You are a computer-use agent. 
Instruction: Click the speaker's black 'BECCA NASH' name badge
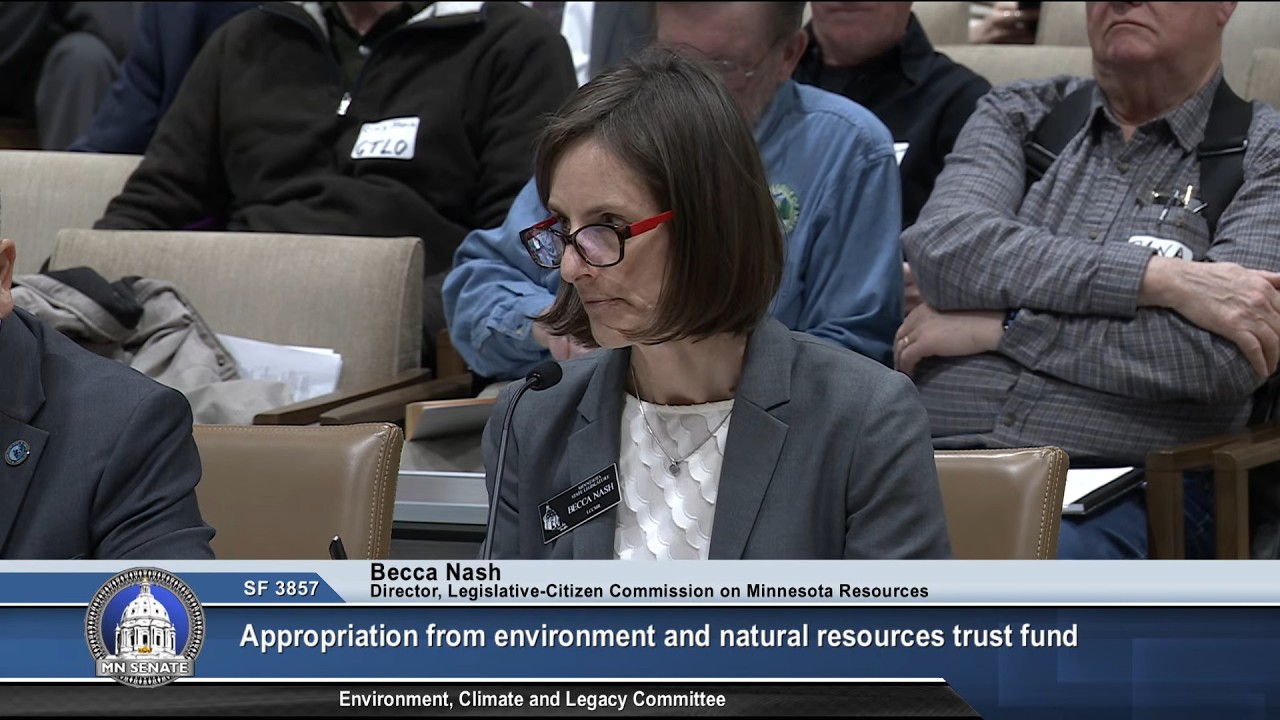click(580, 503)
